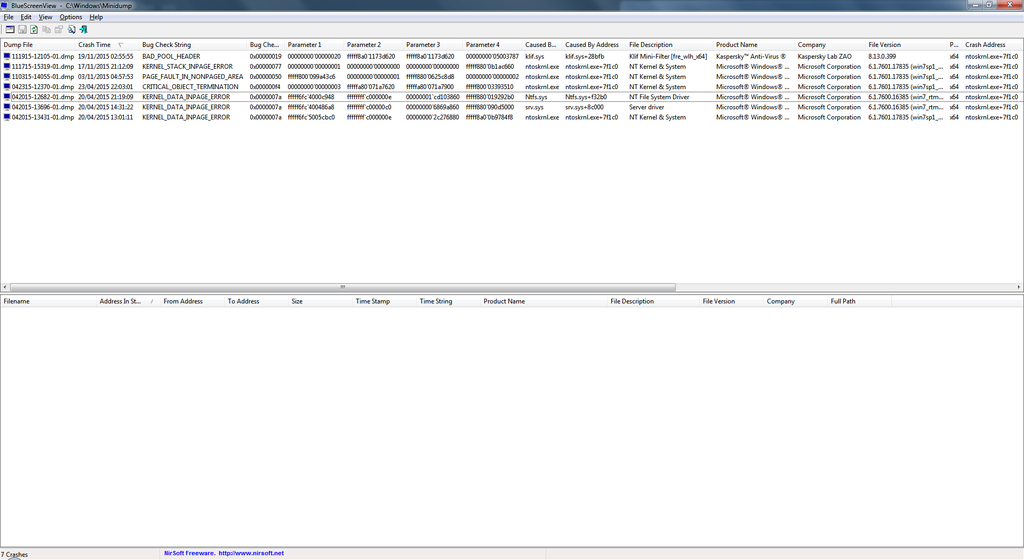Screen dimensions: 1024x560
Task: Open Advanced Options from the toolbar
Action: pyautogui.click(x=10, y=29)
